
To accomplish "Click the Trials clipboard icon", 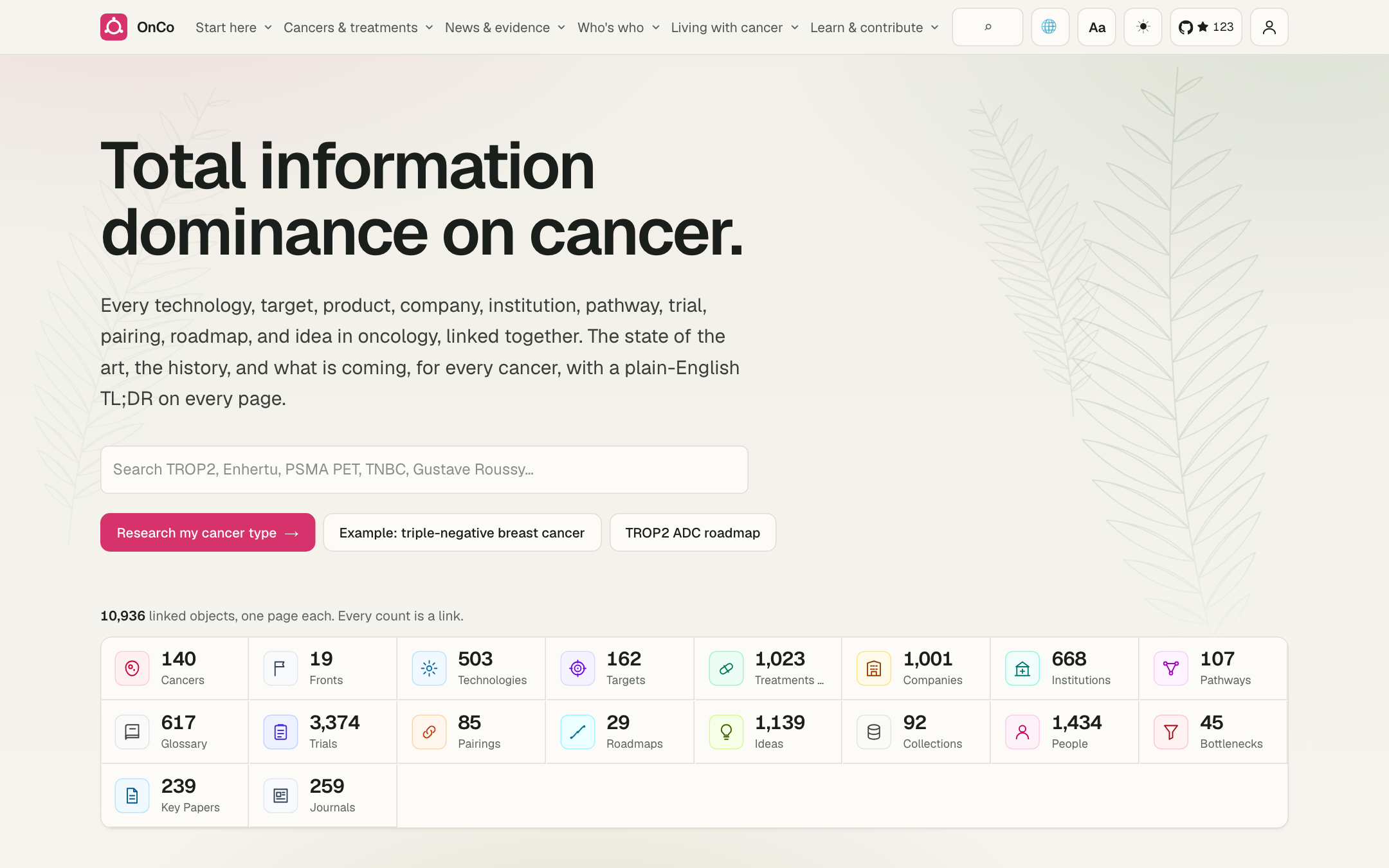I will coord(280,732).
